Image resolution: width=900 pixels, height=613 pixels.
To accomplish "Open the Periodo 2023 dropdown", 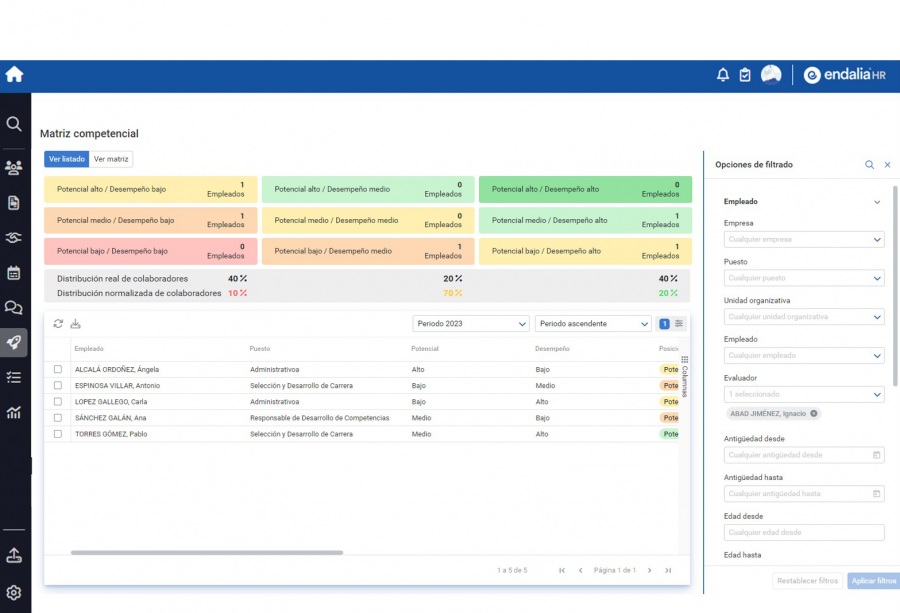I will [x=471, y=324].
